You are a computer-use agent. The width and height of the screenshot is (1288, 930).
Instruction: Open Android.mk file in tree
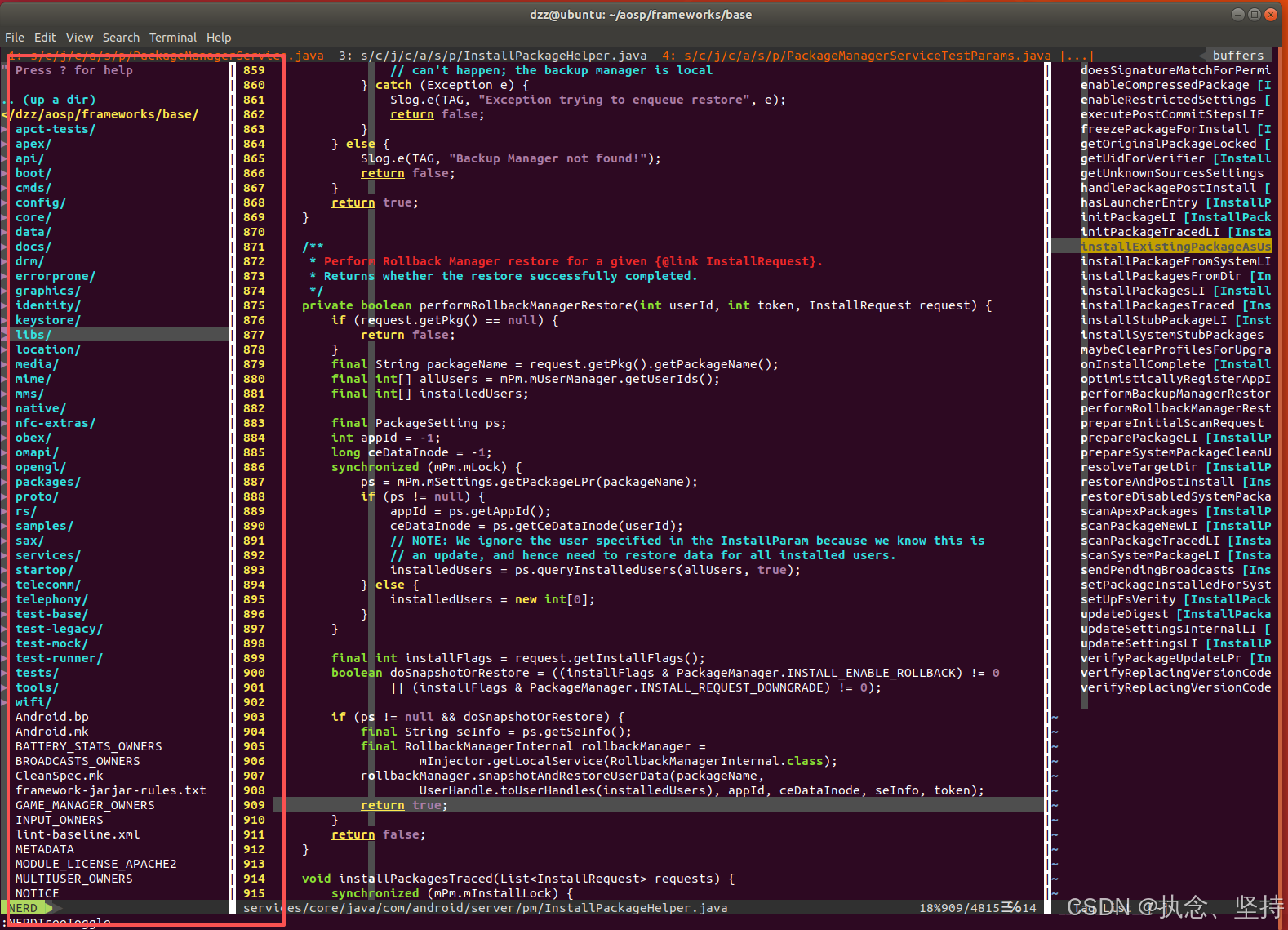click(x=51, y=732)
